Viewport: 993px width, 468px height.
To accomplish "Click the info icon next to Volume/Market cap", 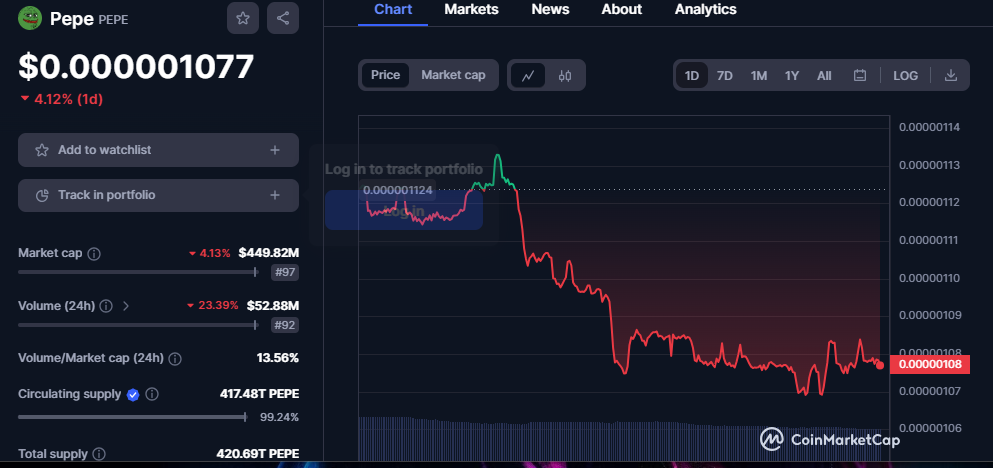I will coord(175,359).
